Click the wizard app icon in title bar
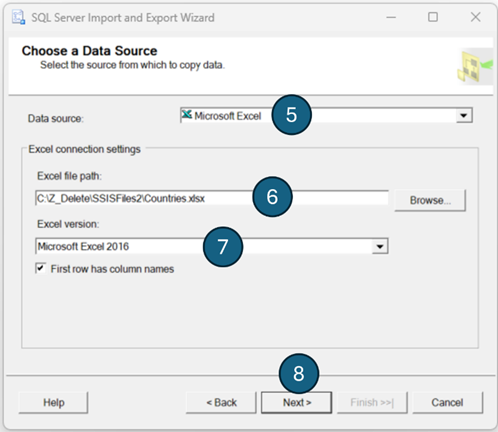Image resolution: width=498 pixels, height=432 pixels. coord(18,17)
